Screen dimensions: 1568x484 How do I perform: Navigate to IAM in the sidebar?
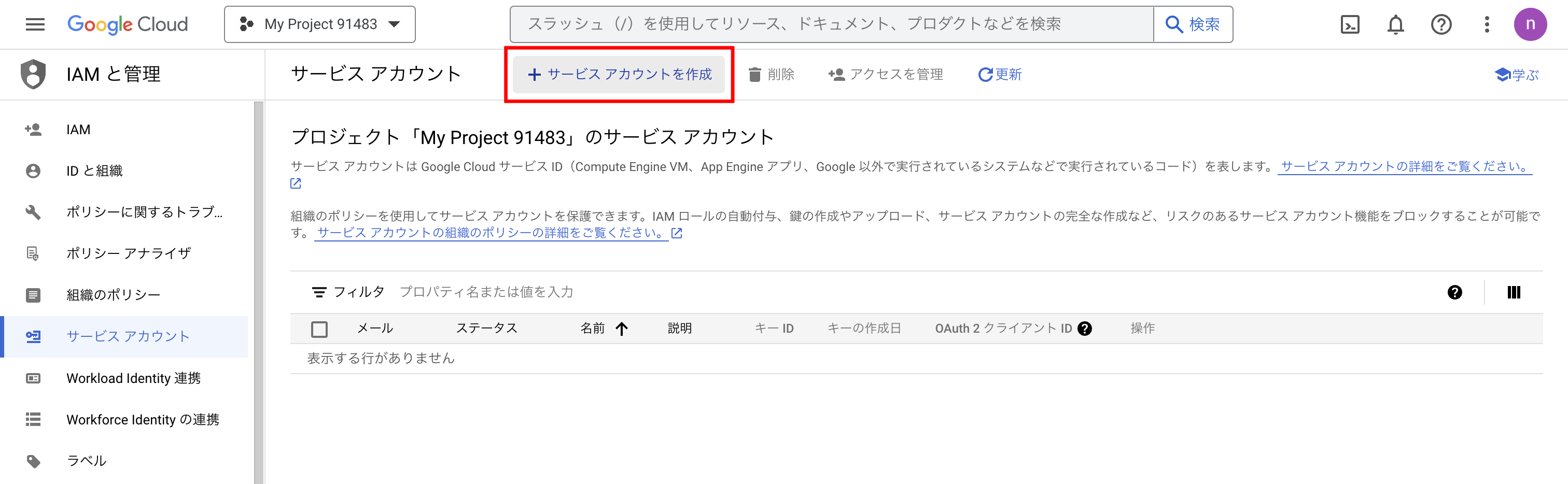pos(78,129)
